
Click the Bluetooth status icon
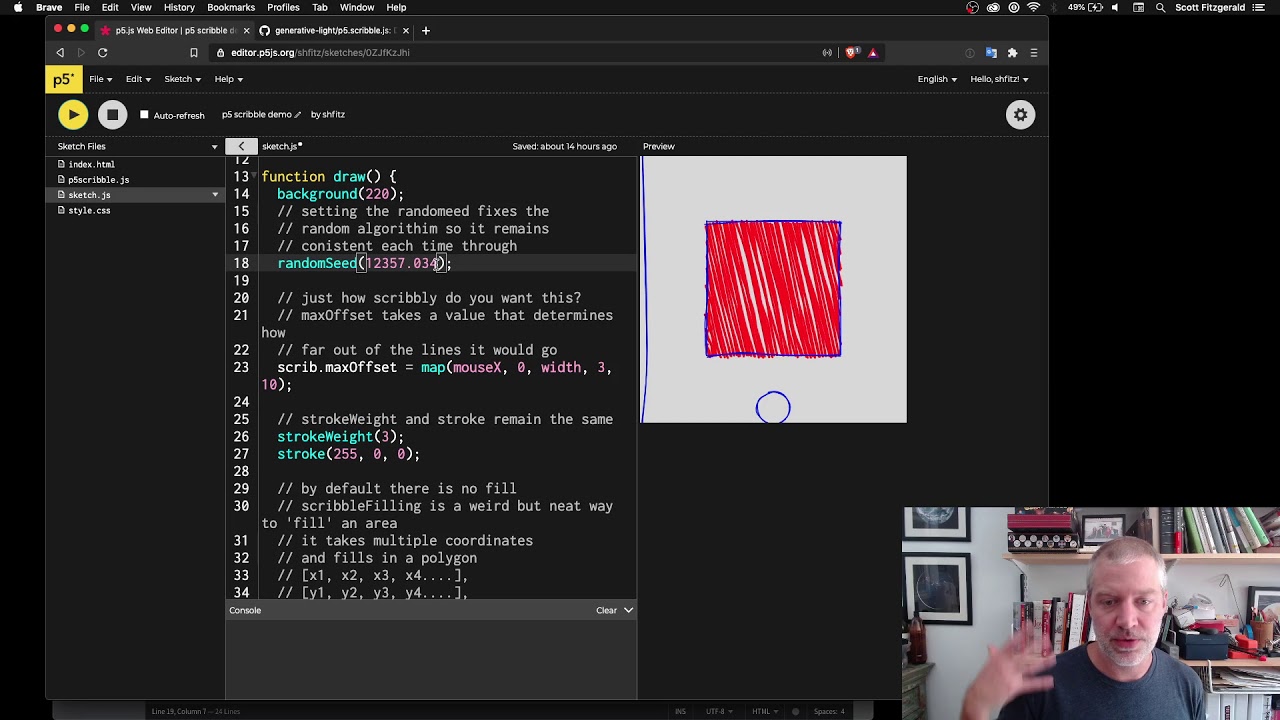click(1055, 8)
